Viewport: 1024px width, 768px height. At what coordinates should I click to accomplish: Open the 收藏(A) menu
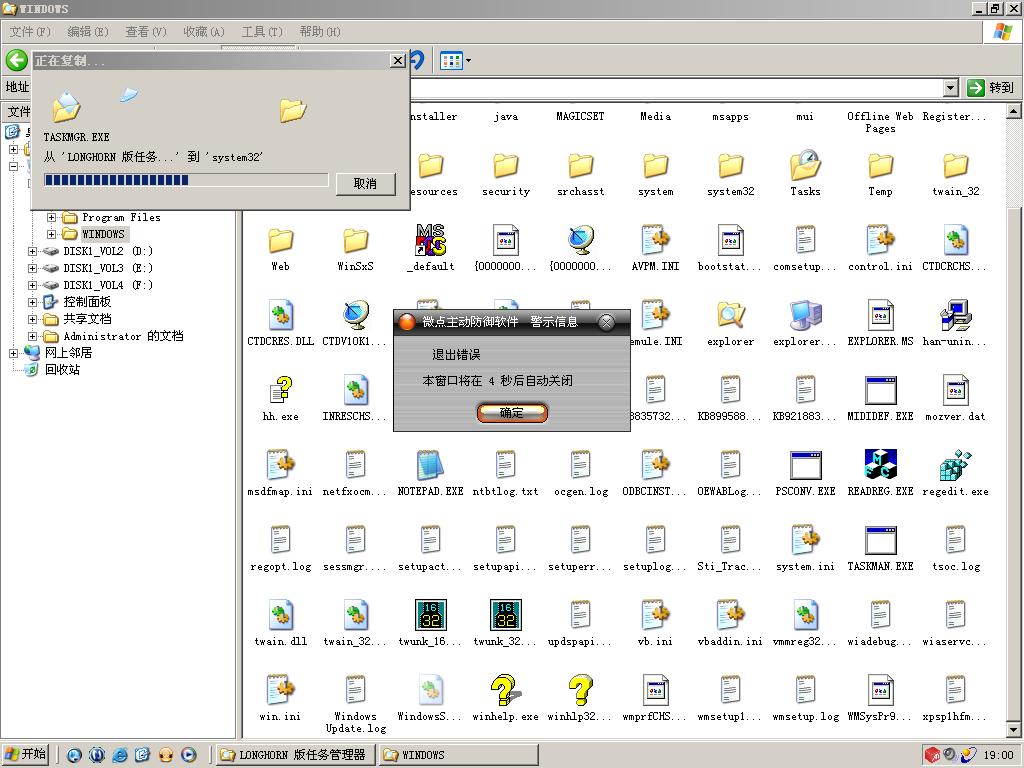tap(204, 31)
